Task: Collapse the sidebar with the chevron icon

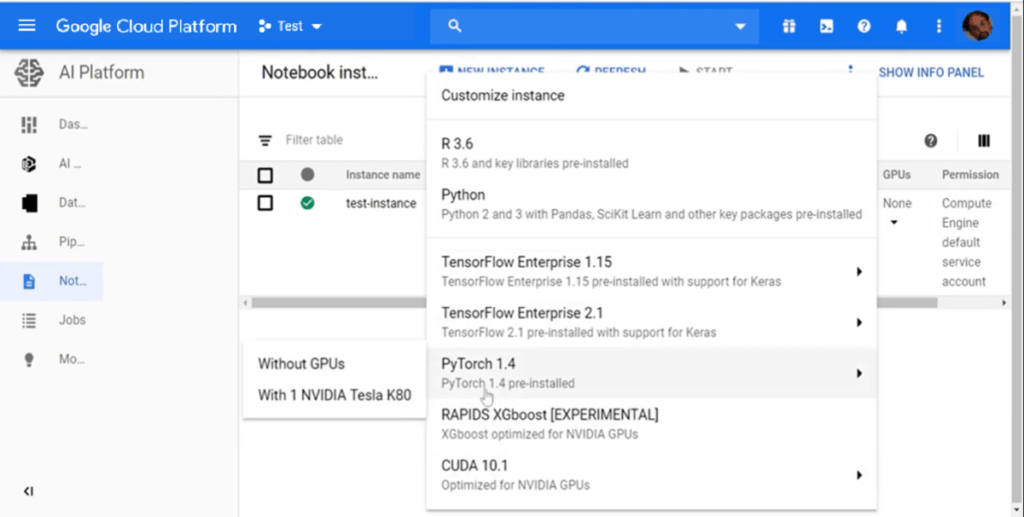Action: [28, 492]
